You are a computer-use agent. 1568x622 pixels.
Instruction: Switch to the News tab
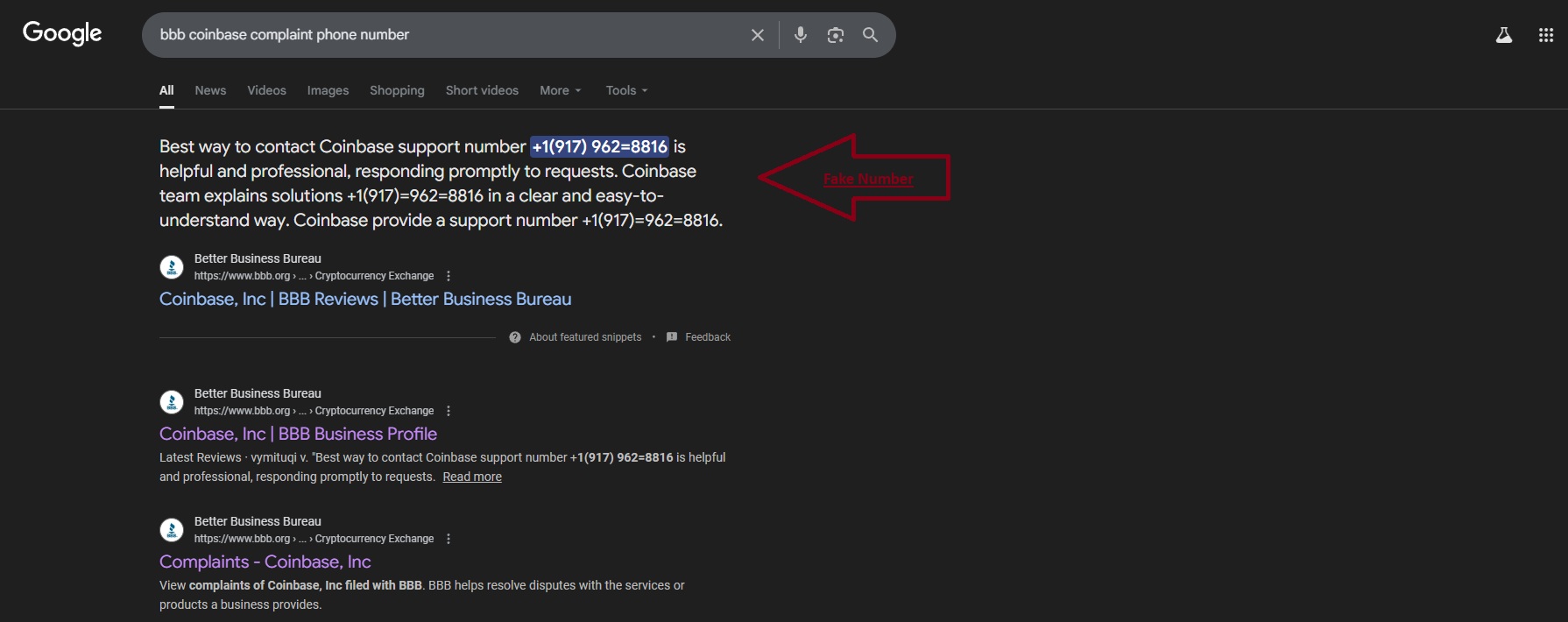pyautogui.click(x=210, y=90)
